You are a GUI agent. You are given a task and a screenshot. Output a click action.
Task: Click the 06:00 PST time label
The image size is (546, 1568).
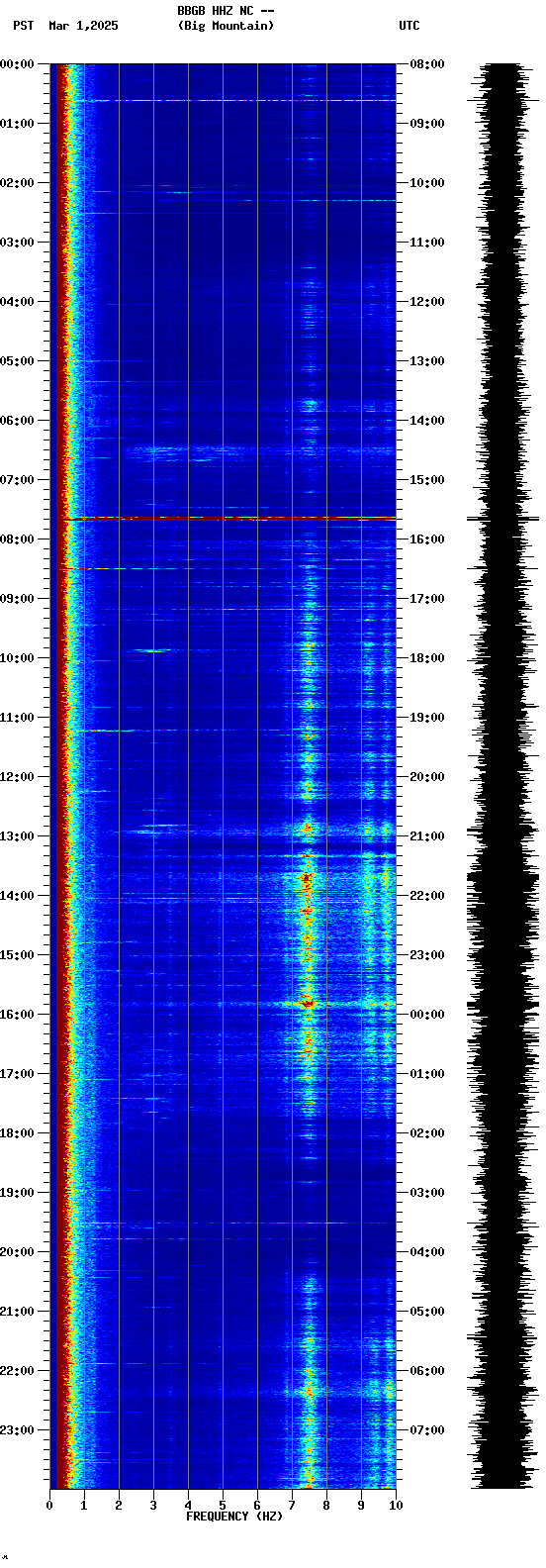[x=17, y=421]
